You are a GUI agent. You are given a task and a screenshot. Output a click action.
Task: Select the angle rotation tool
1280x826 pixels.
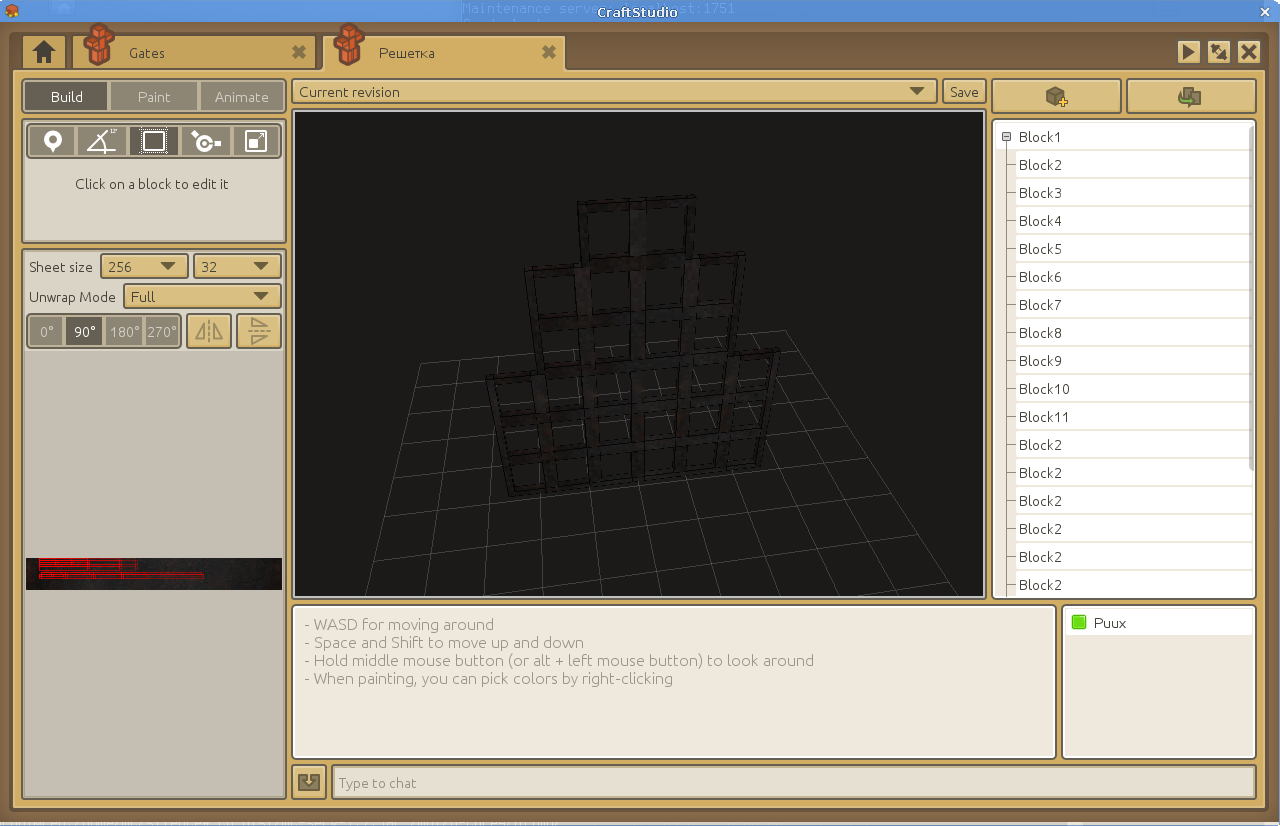102,142
